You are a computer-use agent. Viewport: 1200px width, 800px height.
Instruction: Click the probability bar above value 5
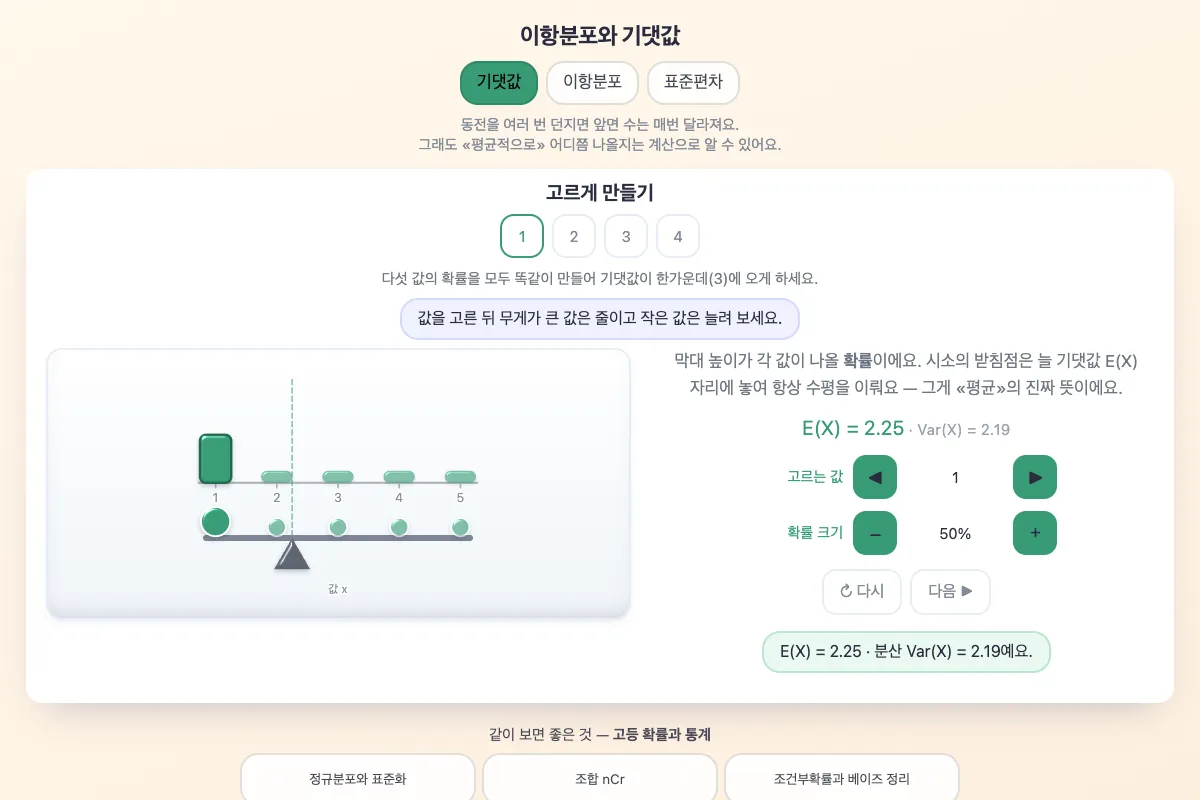[x=460, y=477]
